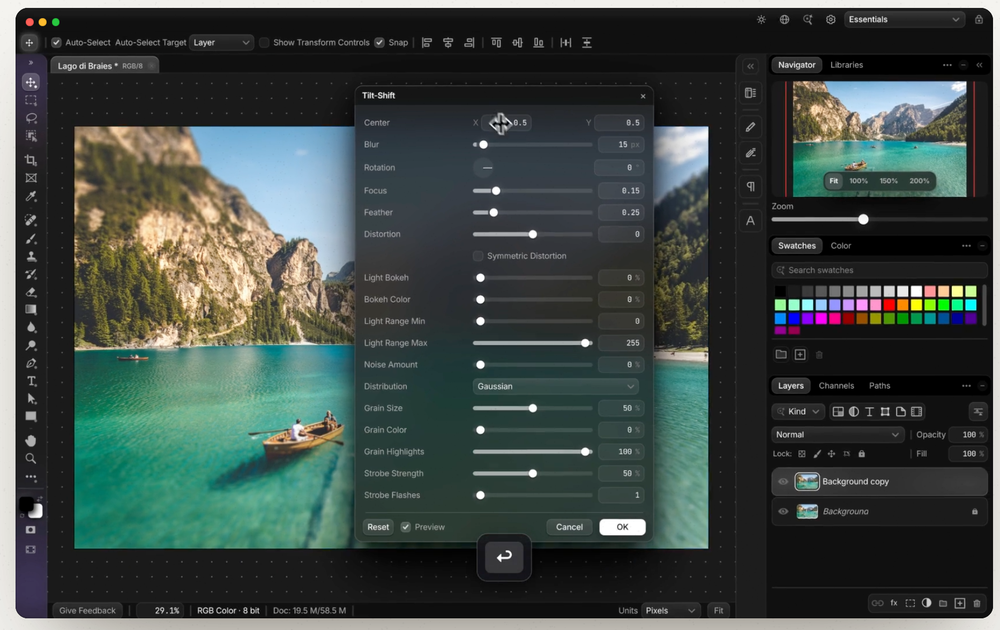The height and width of the screenshot is (630, 1000).
Task: Create new layer with plus icon
Action: pos(960,603)
